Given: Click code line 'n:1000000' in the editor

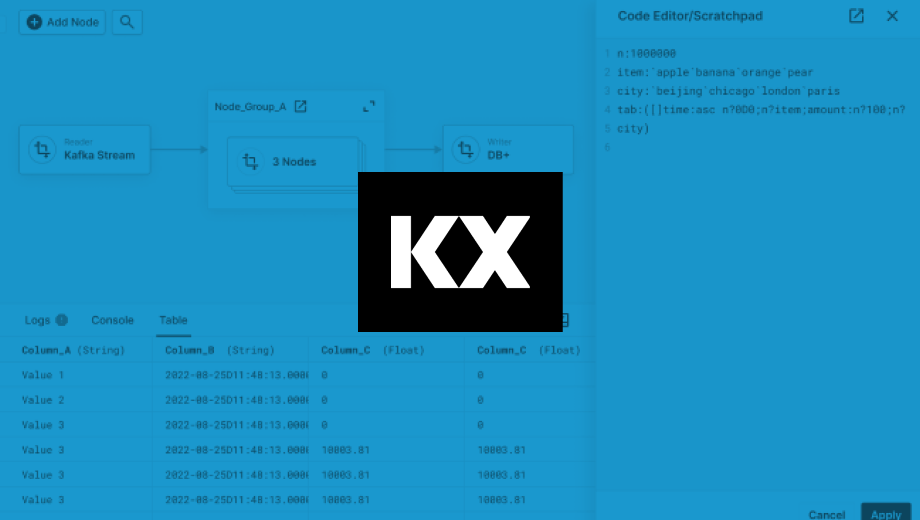Looking at the screenshot, I should (646, 53).
